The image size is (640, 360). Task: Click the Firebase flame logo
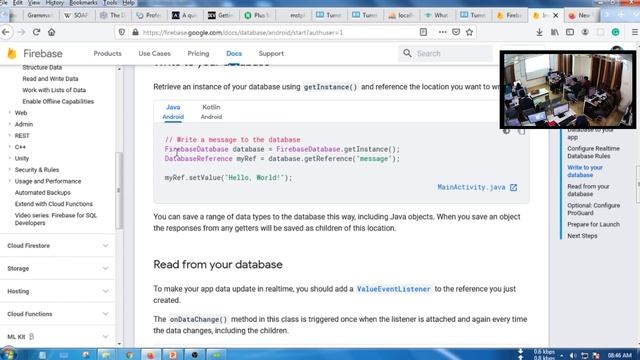click(12, 53)
